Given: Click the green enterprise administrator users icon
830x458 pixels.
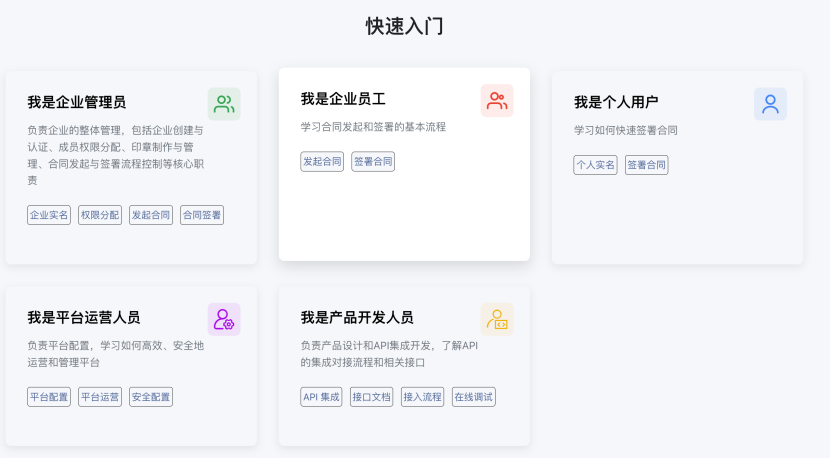Looking at the screenshot, I should coord(224,104).
